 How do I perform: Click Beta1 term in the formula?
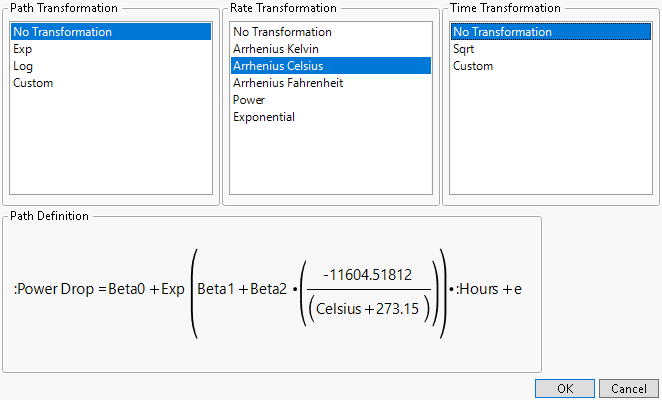pos(216,290)
